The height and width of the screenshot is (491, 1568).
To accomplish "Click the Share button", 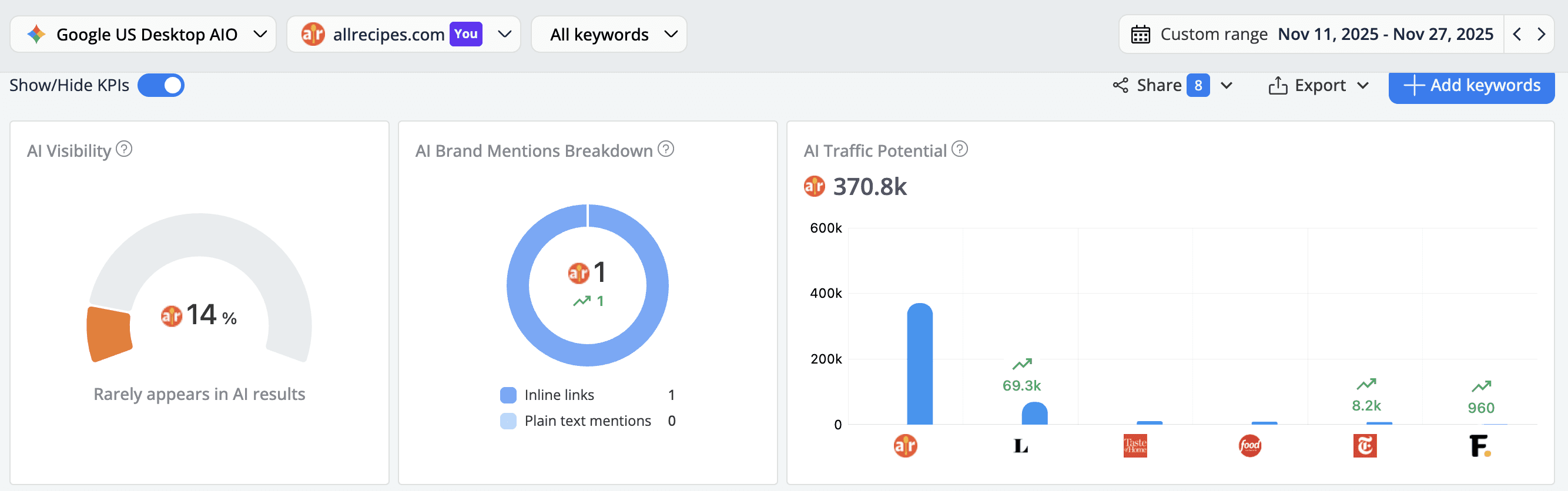I will (1161, 85).
